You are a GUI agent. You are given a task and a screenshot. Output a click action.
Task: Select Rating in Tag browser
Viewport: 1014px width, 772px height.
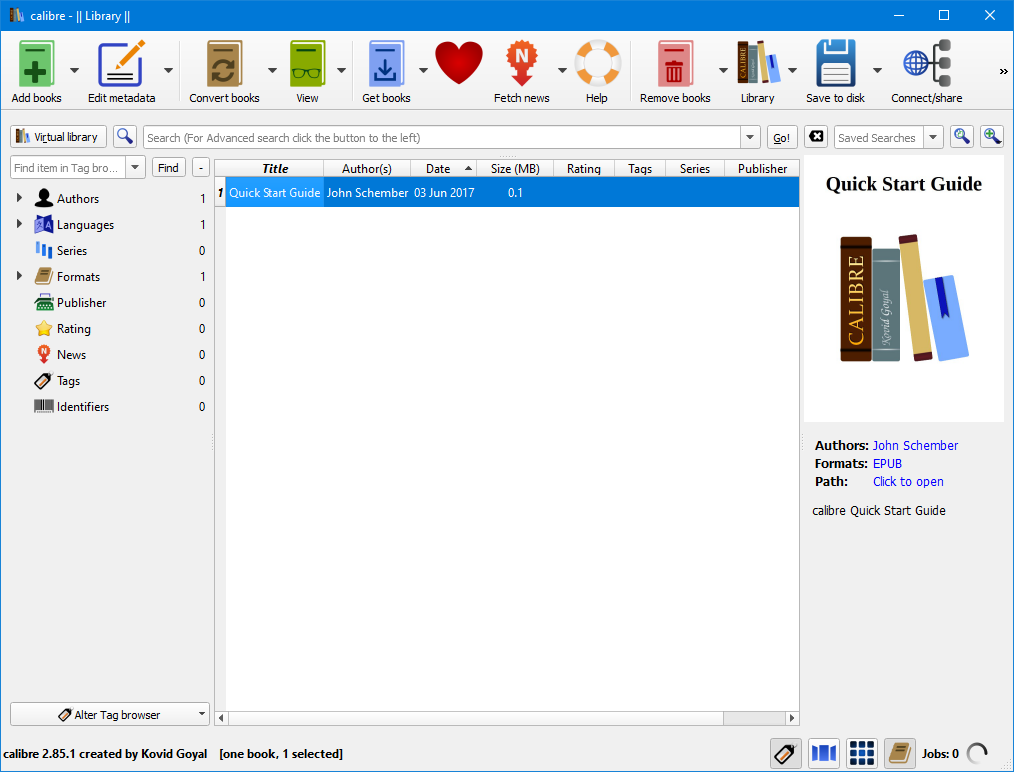[74, 328]
